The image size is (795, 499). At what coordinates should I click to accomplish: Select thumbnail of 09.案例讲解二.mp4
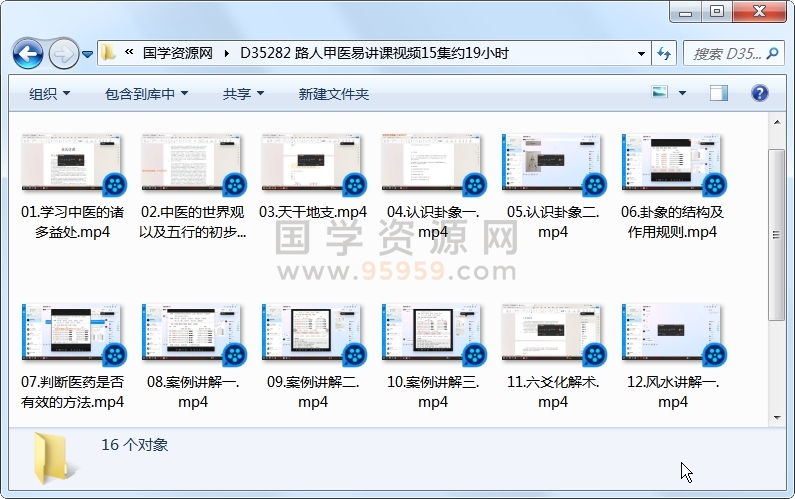coord(312,332)
